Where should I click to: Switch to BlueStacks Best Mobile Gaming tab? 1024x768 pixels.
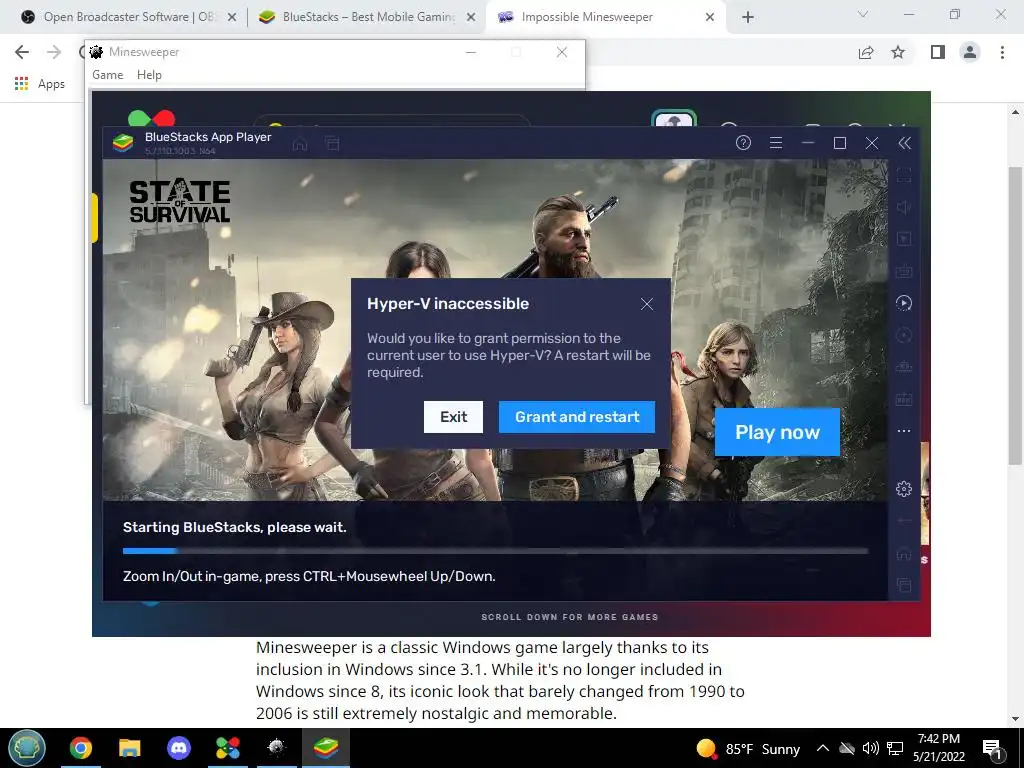click(x=366, y=17)
